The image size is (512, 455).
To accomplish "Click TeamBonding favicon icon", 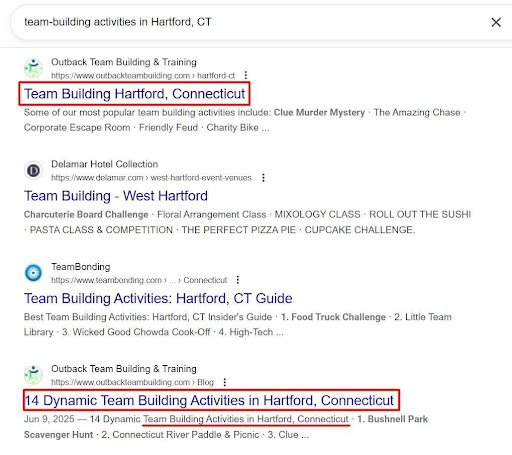I will pyautogui.click(x=33, y=273).
